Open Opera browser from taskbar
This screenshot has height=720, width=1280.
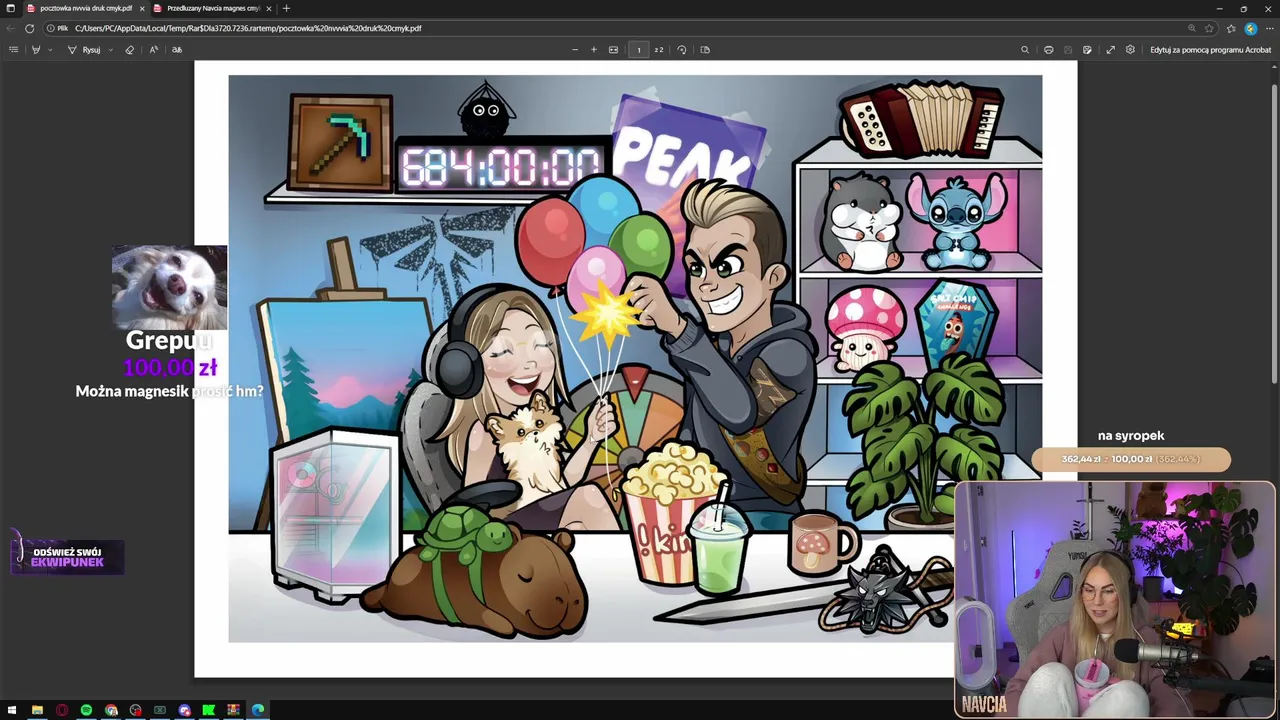click(x=62, y=710)
